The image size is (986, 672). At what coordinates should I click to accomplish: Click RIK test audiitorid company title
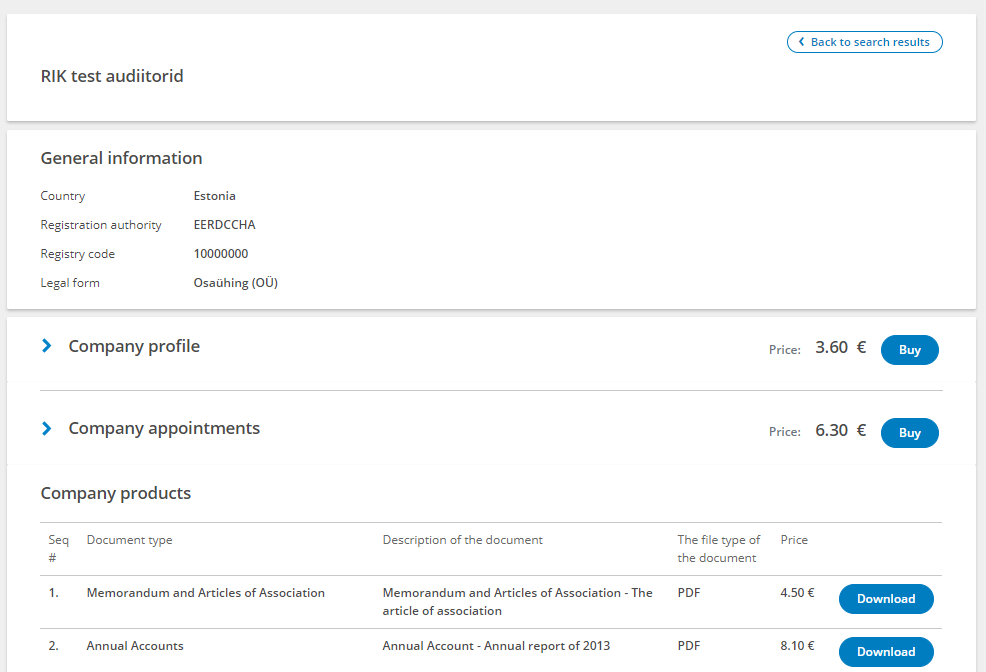tap(112, 76)
